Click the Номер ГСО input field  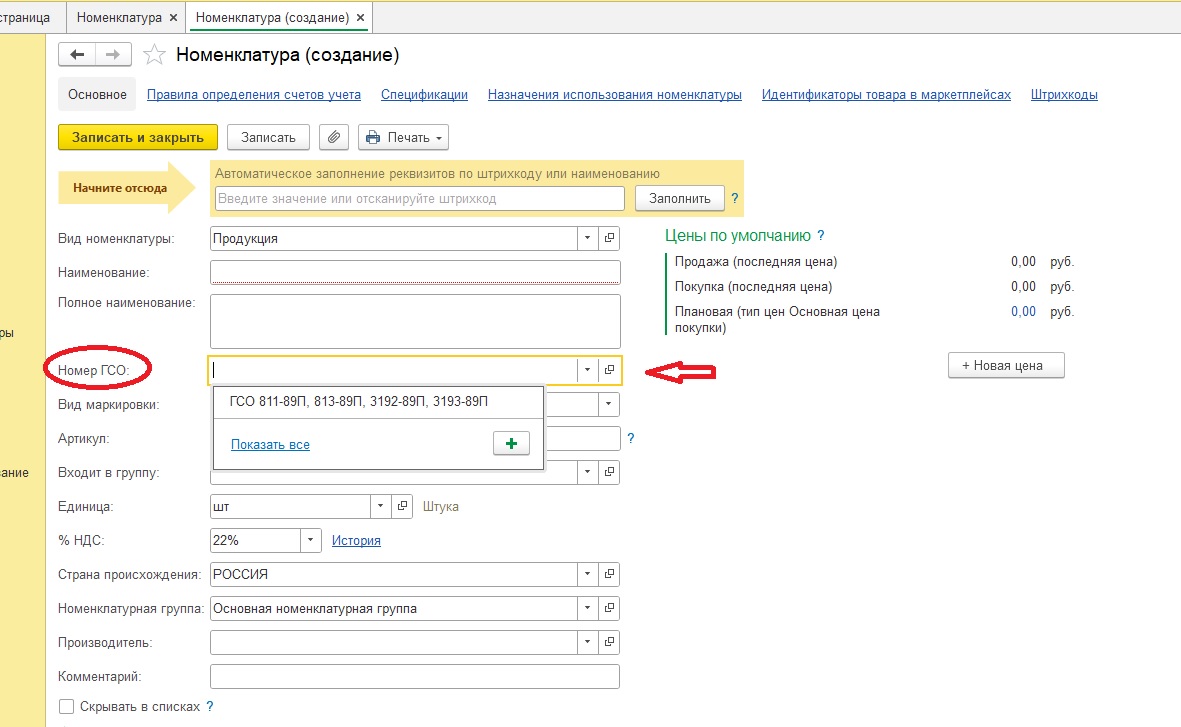pos(393,370)
